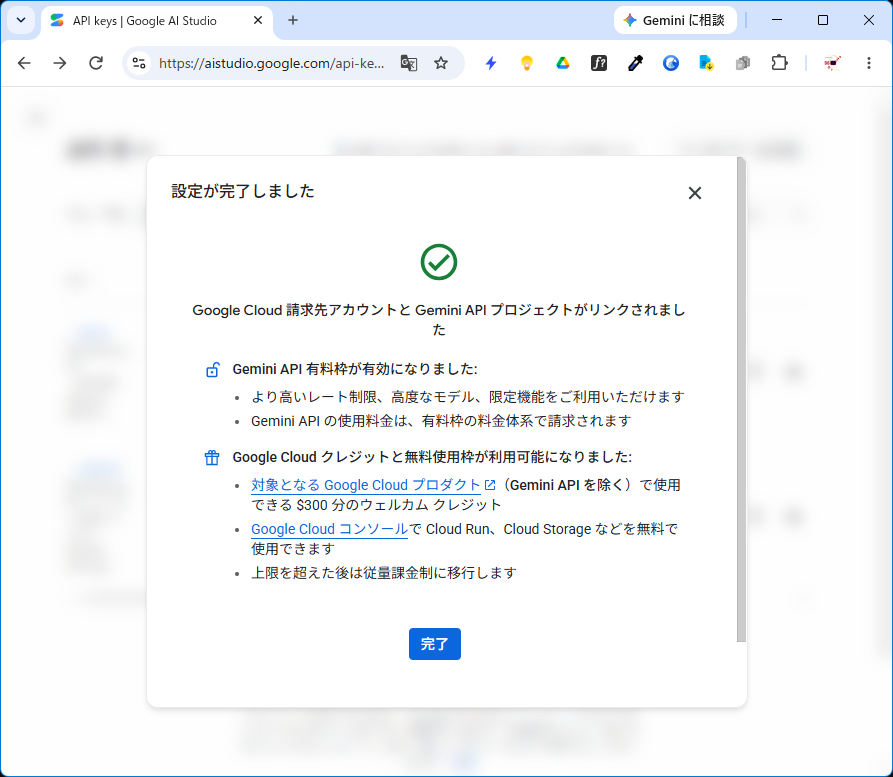Open the 対象となる Google Cloud プロダクト link
The height and width of the screenshot is (777, 893).
click(x=366, y=485)
